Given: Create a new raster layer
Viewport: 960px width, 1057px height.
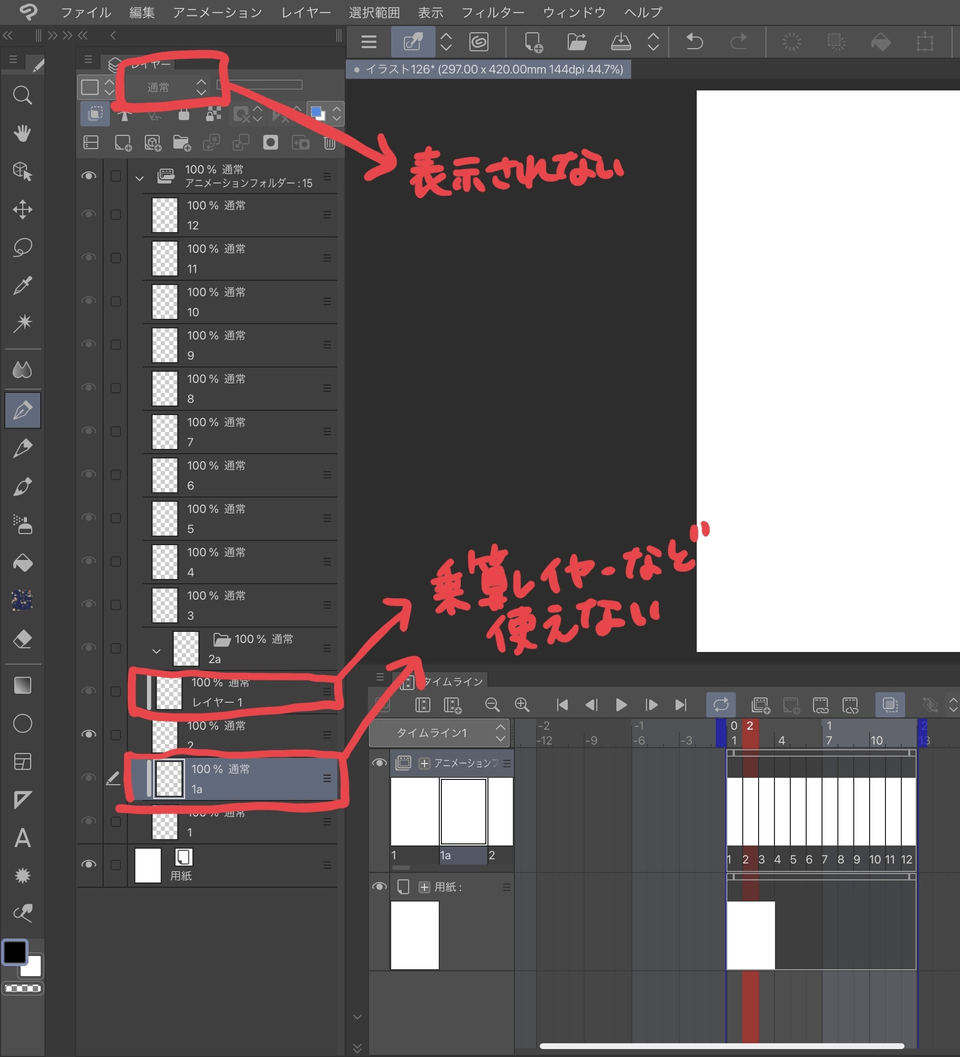Looking at the screenshot, I should (123, 142).
